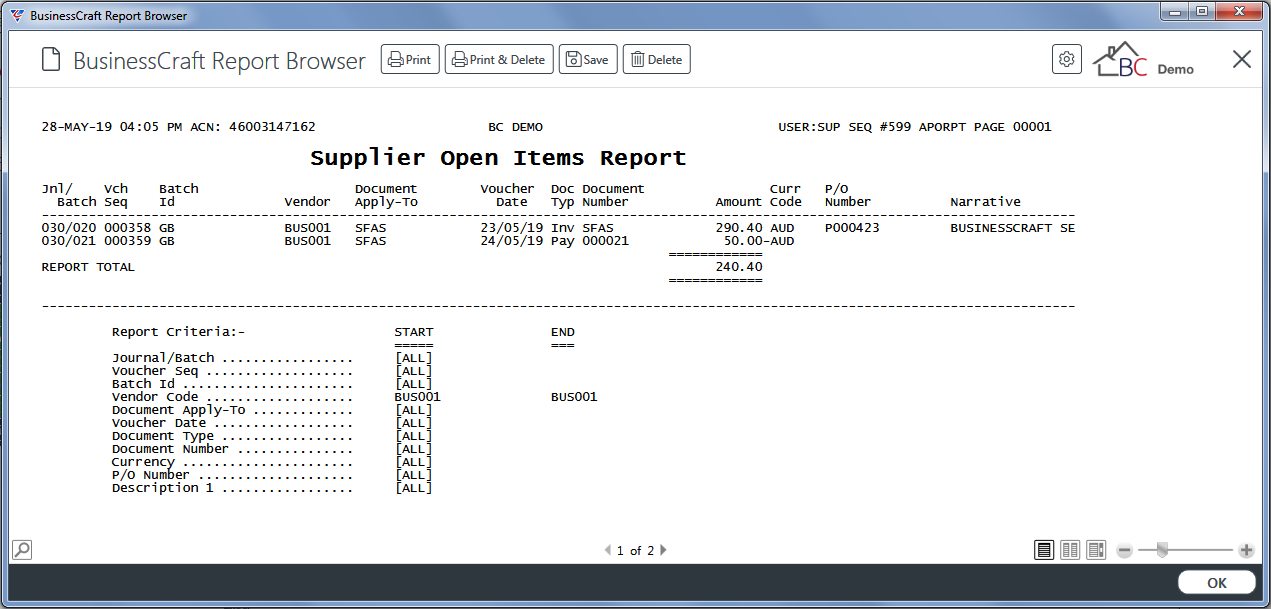Maximize the Report Browser window
This screenshot has width=1271, height=609.
tap(1200, 12)
